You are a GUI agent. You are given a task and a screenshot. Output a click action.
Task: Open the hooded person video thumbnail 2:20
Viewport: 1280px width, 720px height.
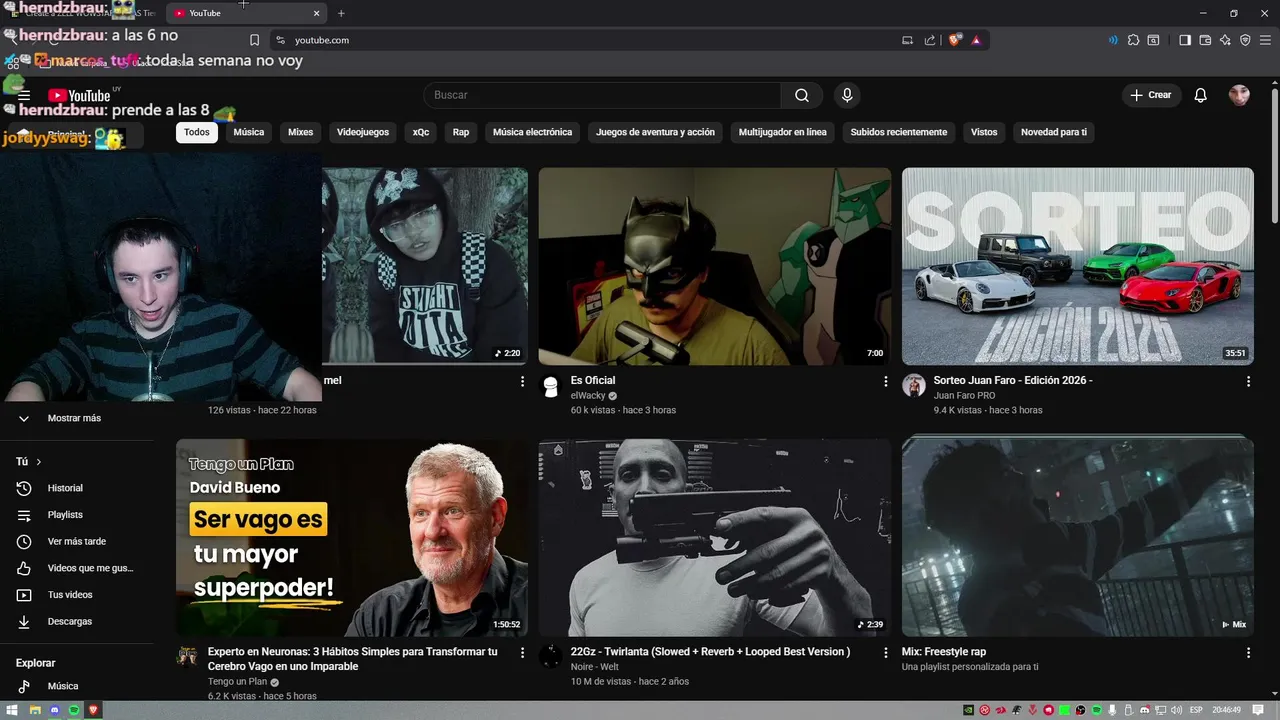pos(425,266)
